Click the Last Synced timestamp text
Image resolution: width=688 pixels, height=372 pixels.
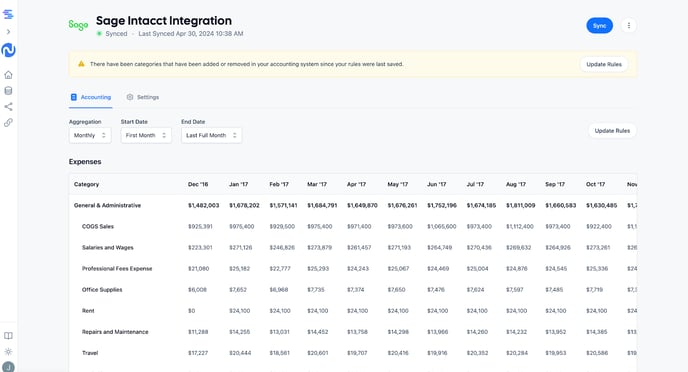191,34
